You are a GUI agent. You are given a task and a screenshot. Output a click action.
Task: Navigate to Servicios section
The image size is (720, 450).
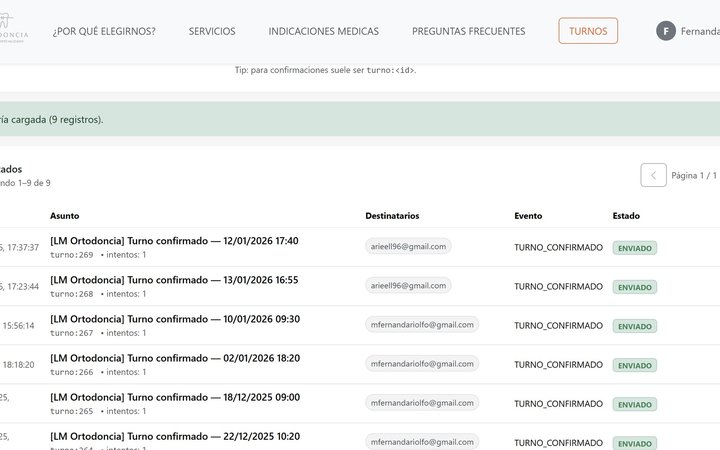point(212,31)
